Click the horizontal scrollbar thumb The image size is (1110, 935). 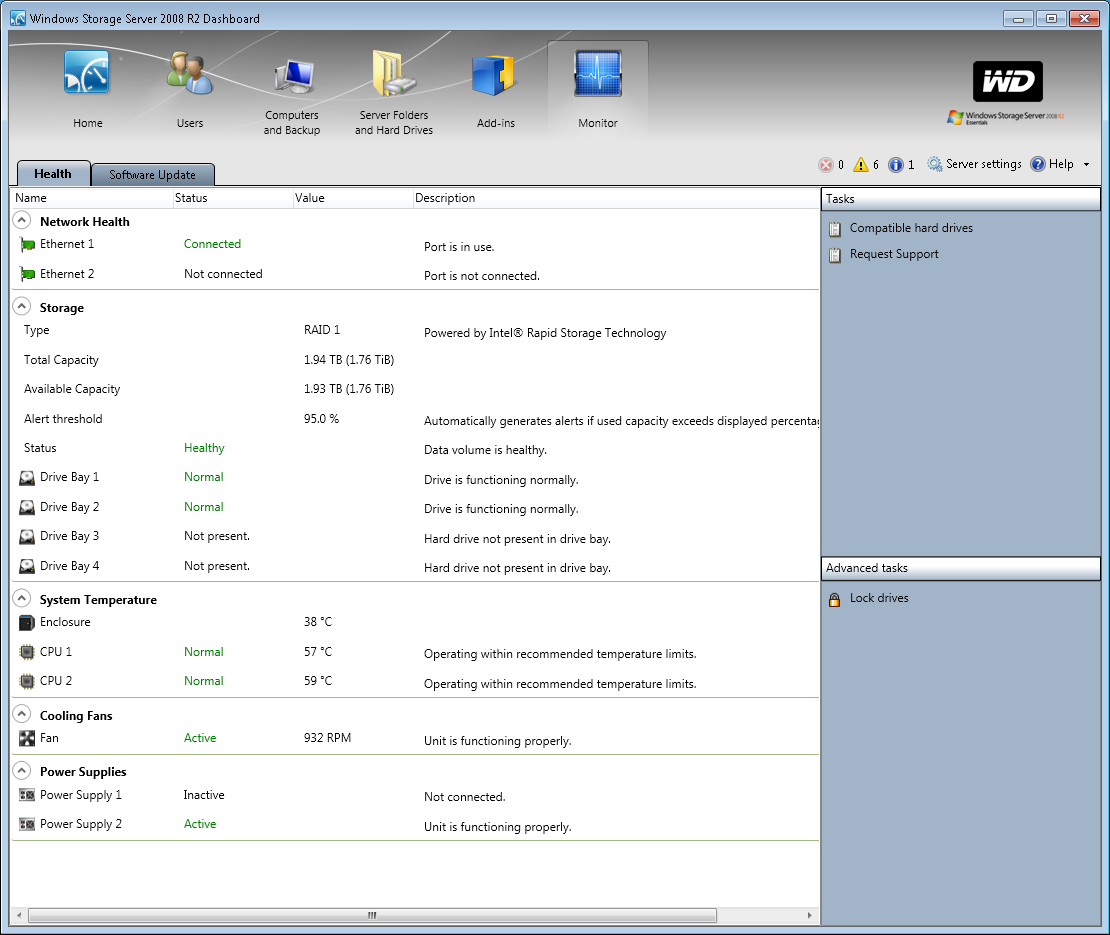coord(372,915)
